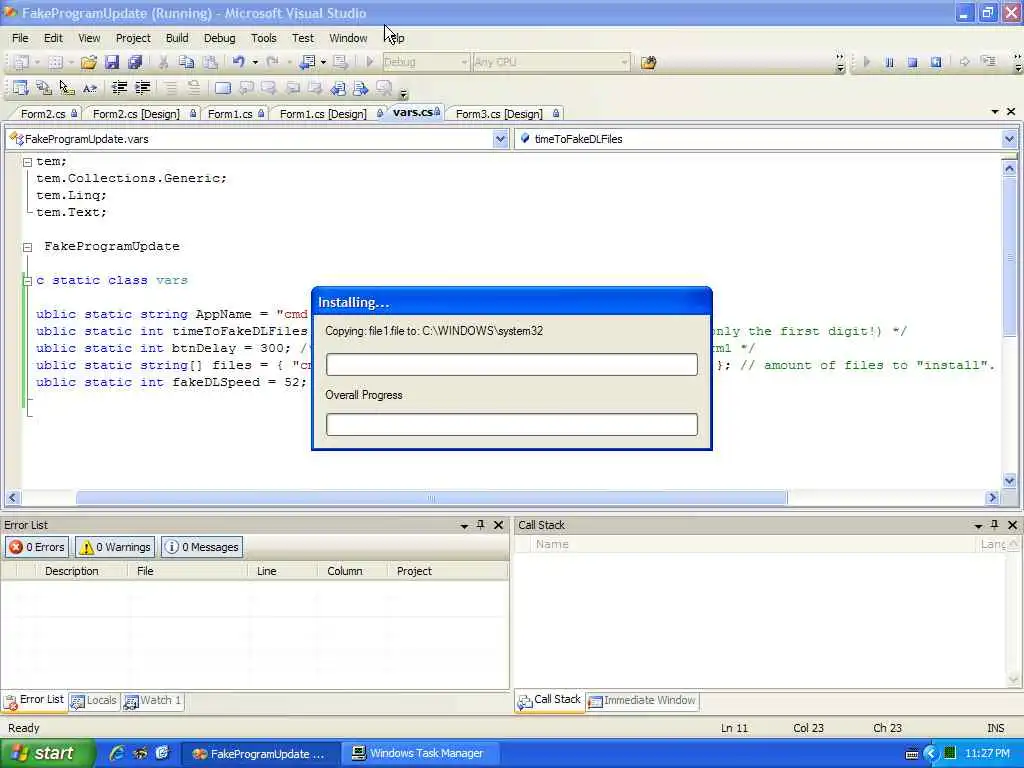Switch to the Immediate Window tab
1024x768 pixels.
(x=643, y=701)
